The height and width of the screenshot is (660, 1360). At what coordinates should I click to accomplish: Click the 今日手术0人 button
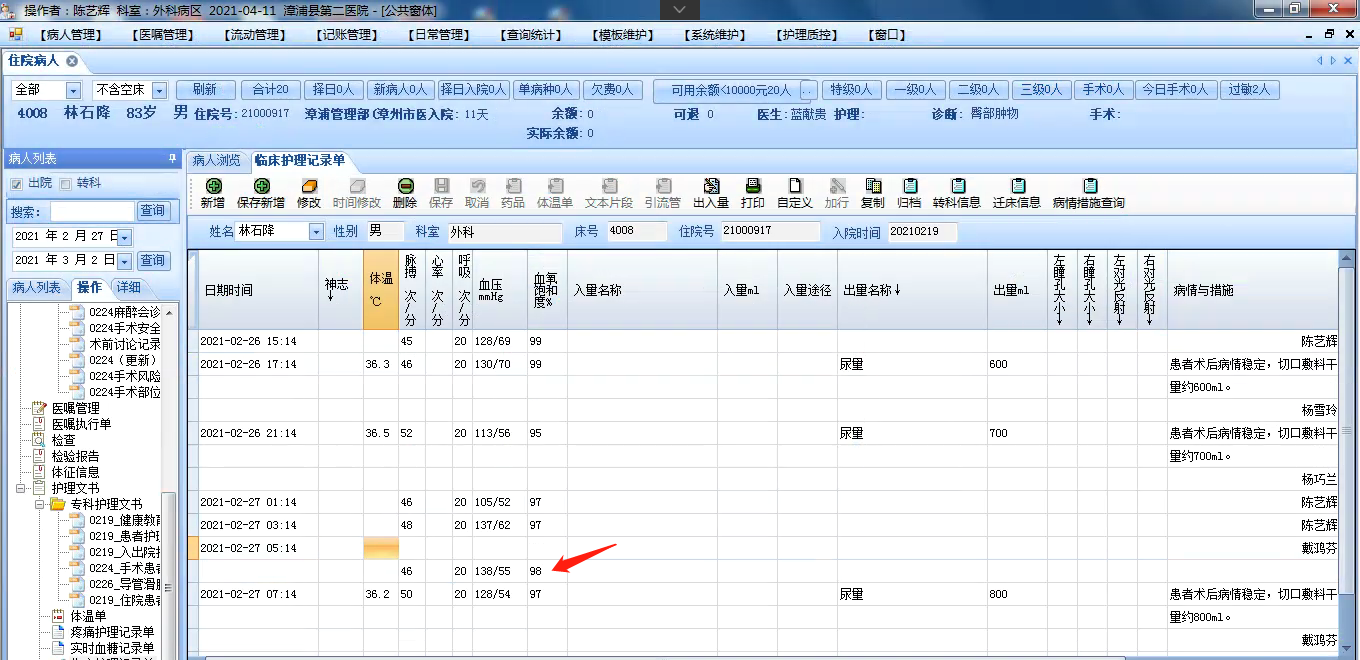tap(1175, 90)
